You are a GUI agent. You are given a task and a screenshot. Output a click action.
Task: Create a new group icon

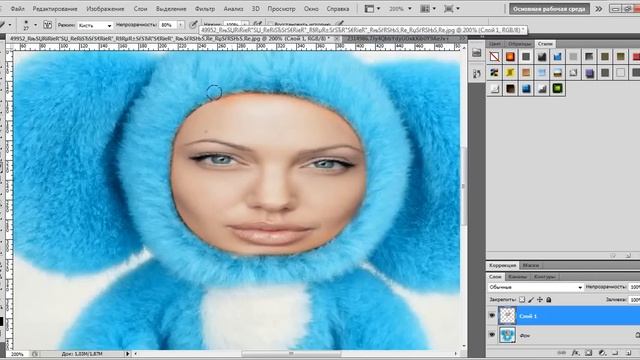pyautogui.click(x=615, y=353)
